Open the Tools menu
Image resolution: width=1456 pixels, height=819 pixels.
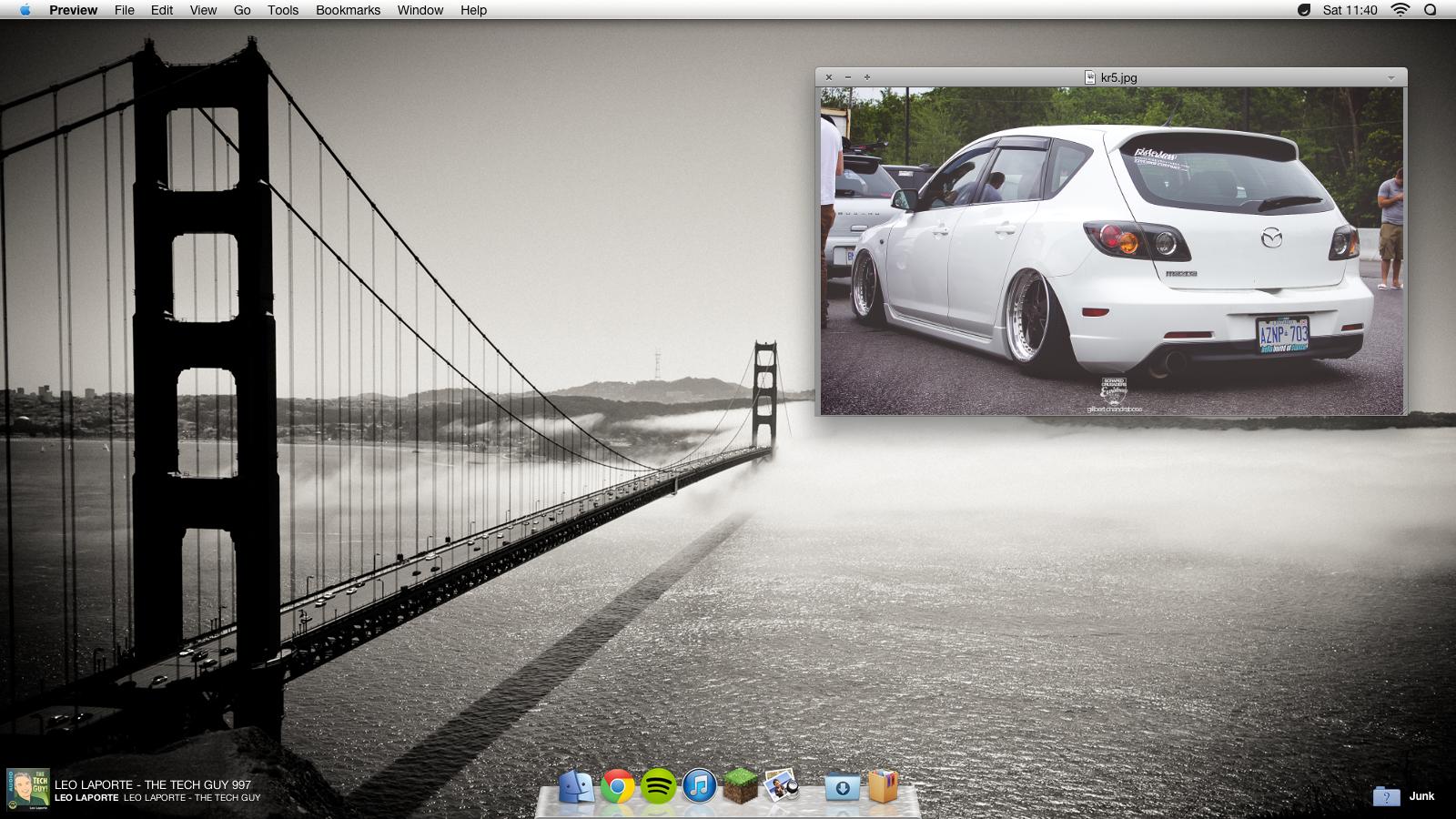[x=282, y=10]
